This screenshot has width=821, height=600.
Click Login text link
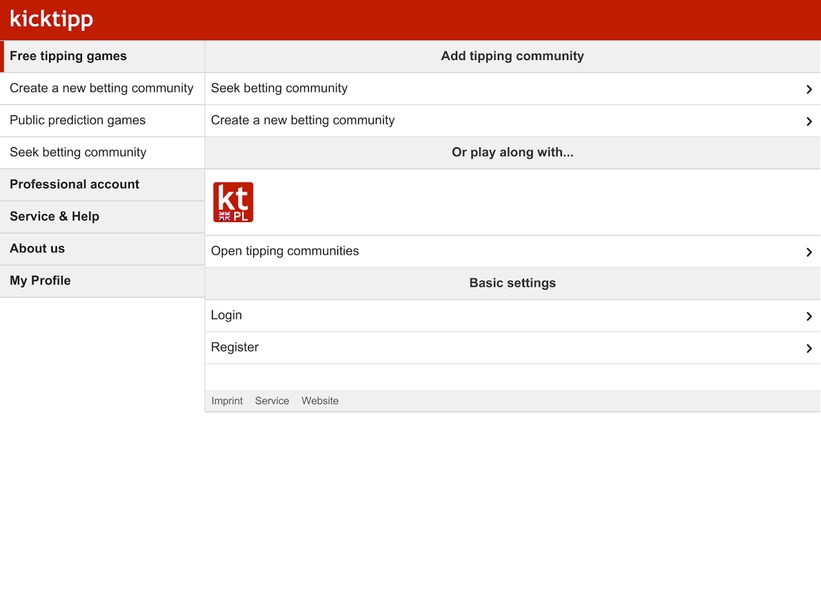point(226,315)
